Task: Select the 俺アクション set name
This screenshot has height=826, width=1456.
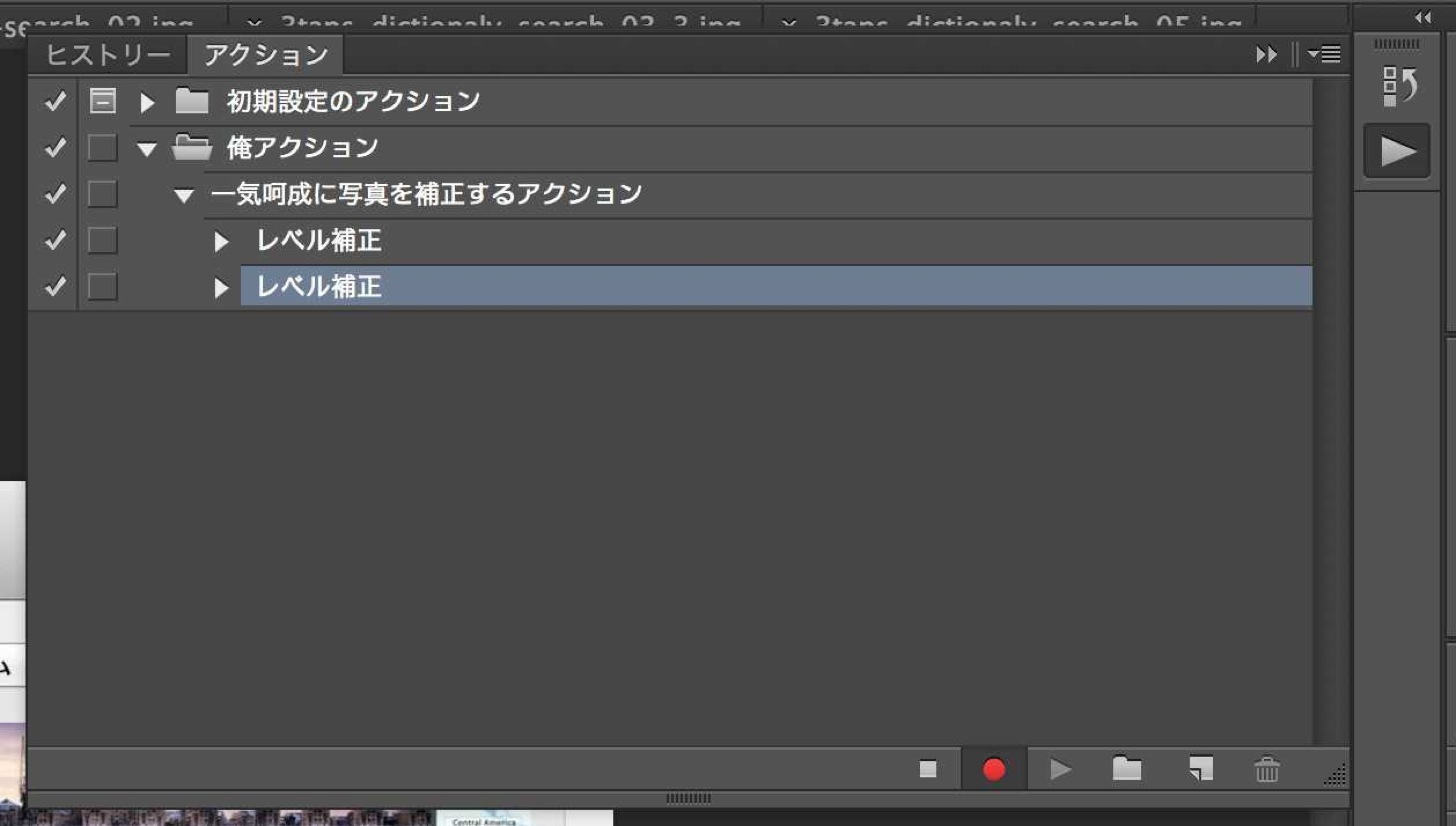Action: pos(302,148)
